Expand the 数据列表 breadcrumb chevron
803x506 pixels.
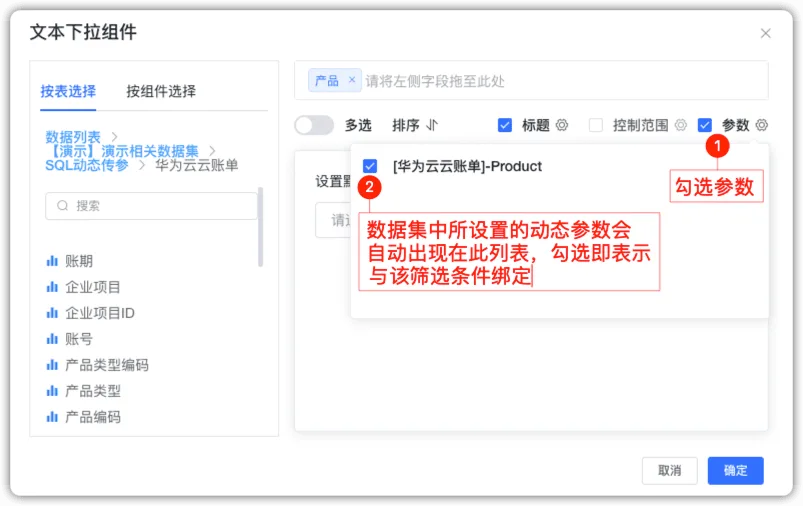pos(115,137)
